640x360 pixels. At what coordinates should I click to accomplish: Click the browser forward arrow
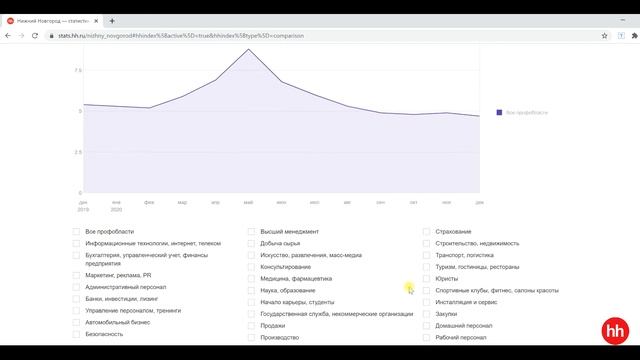[21, 36]
